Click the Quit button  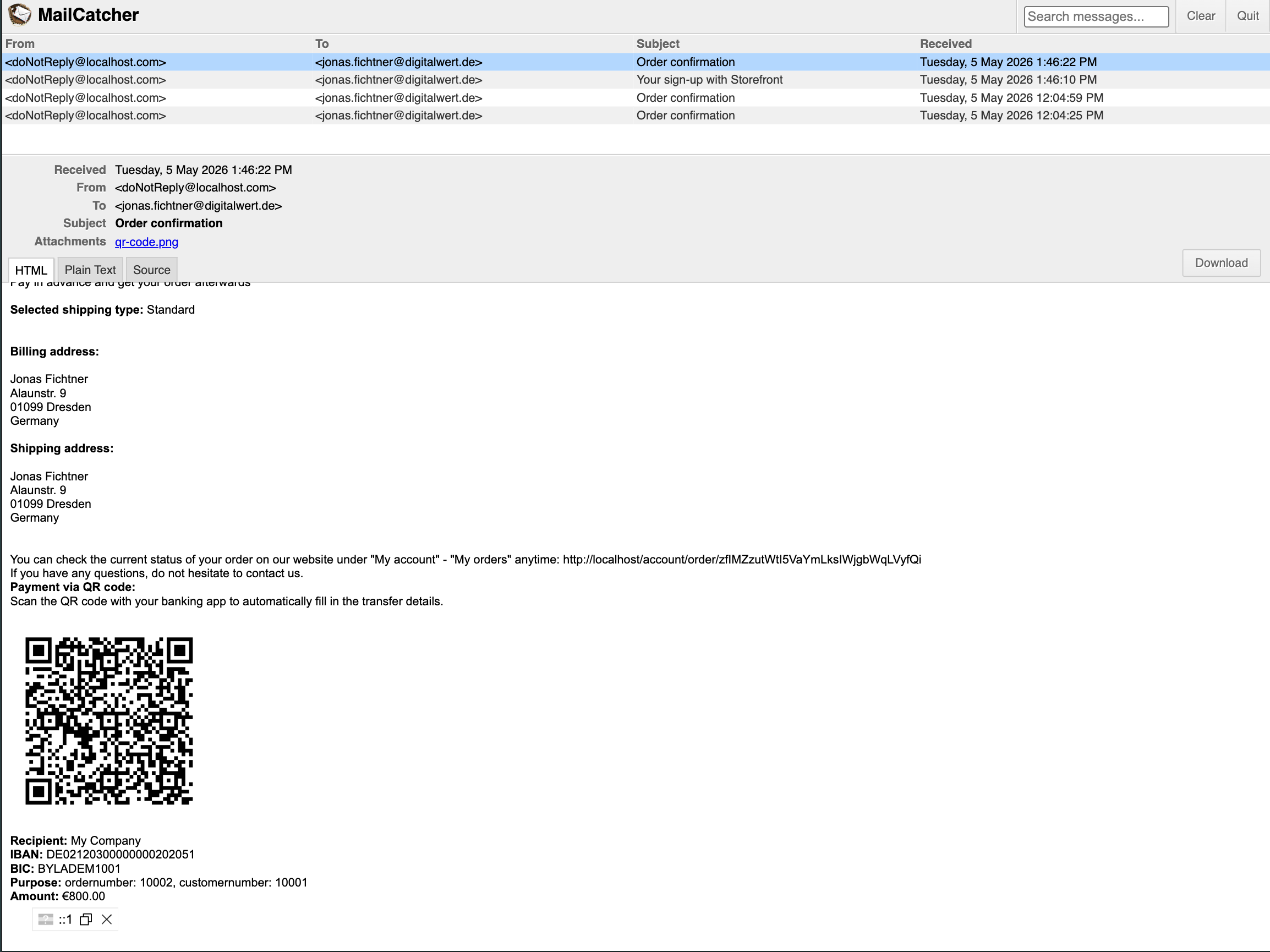(1247, 16)
